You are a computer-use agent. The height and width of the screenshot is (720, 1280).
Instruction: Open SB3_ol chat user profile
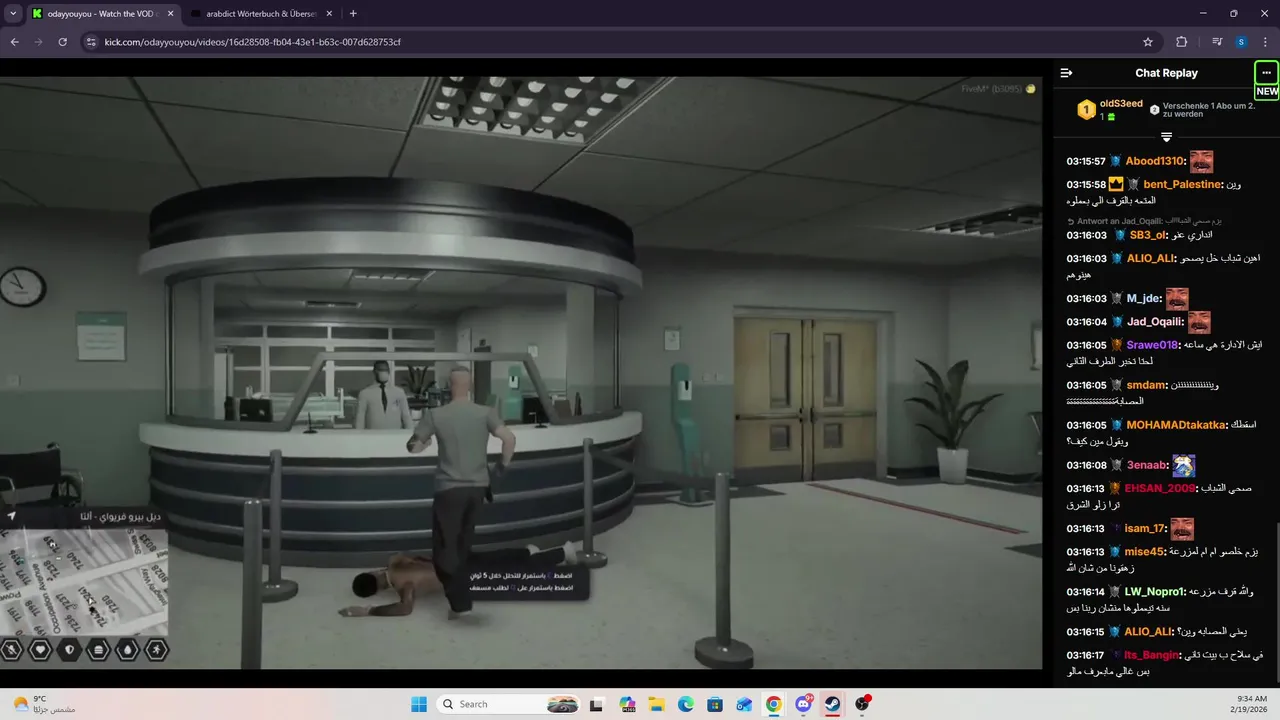1148,235
